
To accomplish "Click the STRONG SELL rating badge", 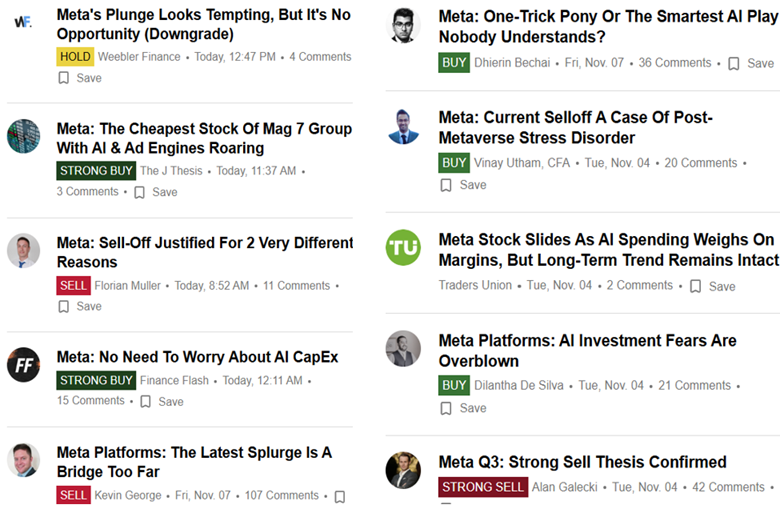I will click(x=482, y=487).
